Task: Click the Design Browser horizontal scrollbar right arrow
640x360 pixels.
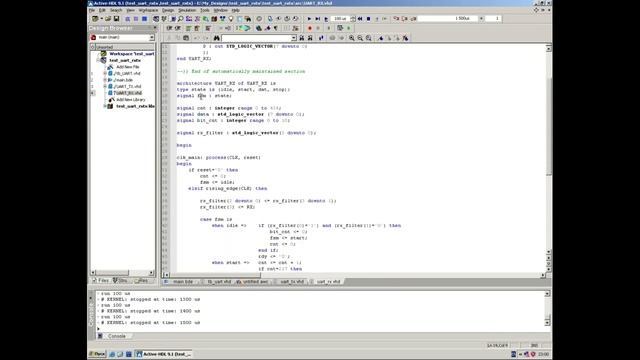Action: click(x=151, y=273)
